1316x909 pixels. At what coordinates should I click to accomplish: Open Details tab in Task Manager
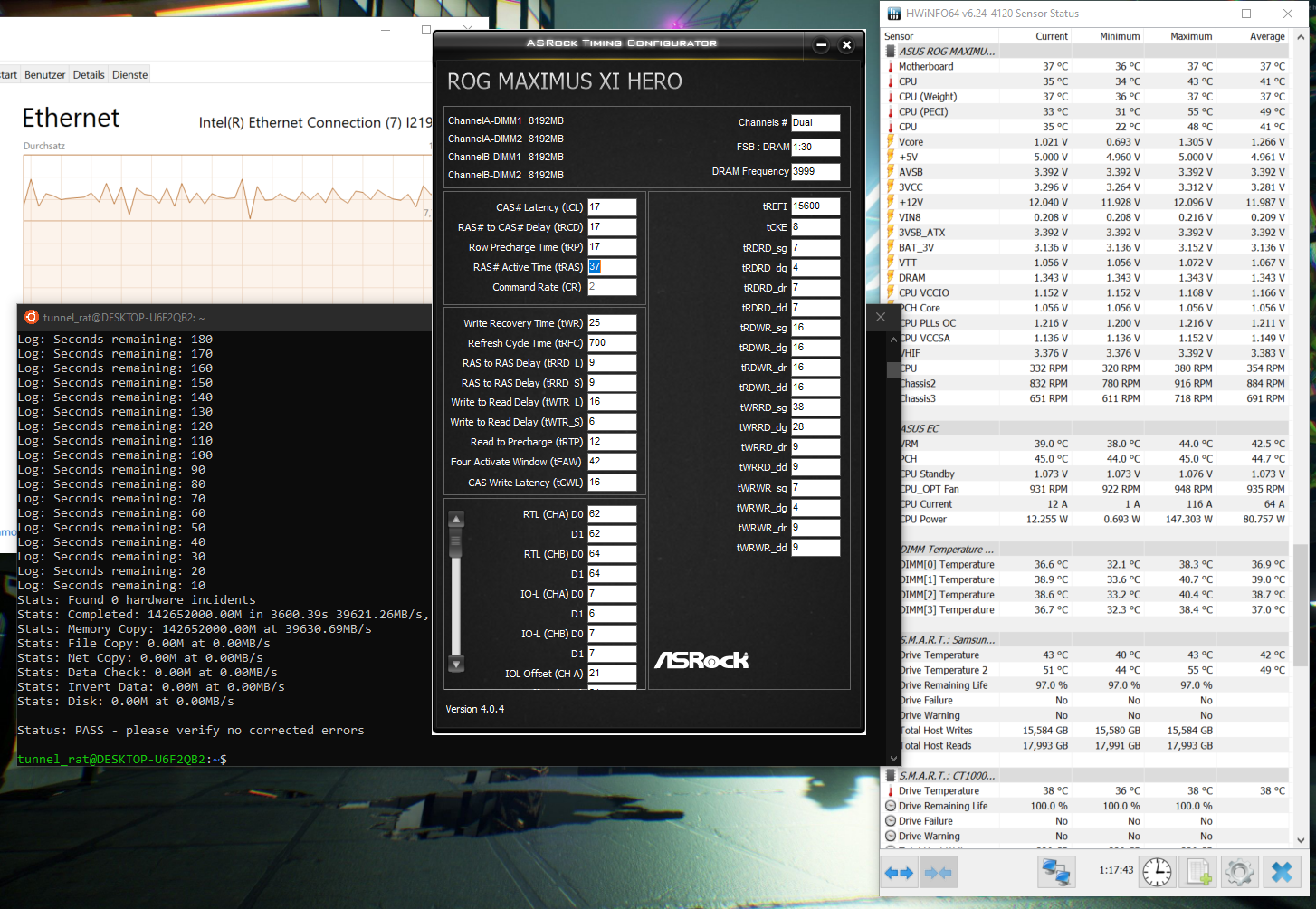tap(89, 75)
